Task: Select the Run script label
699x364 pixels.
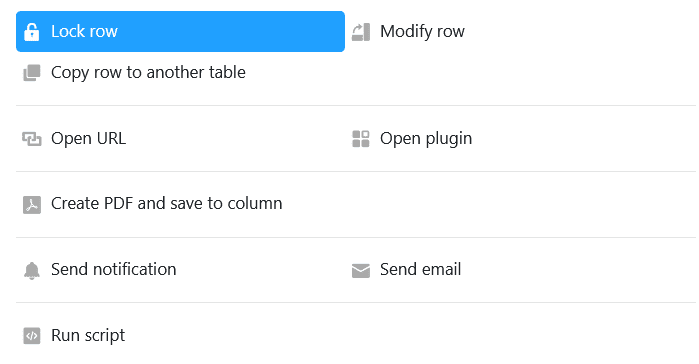Action: (88, 335)
